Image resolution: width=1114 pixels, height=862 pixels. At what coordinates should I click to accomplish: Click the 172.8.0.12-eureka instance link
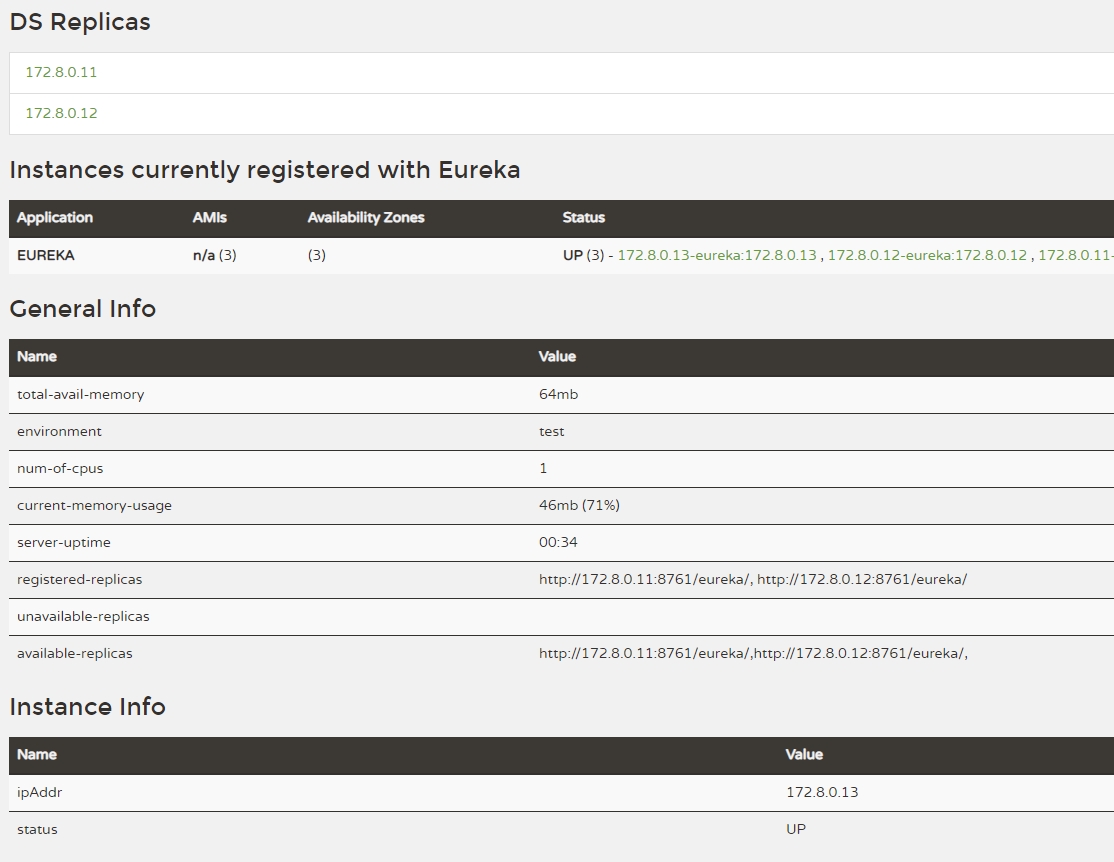tap(926, 255)
